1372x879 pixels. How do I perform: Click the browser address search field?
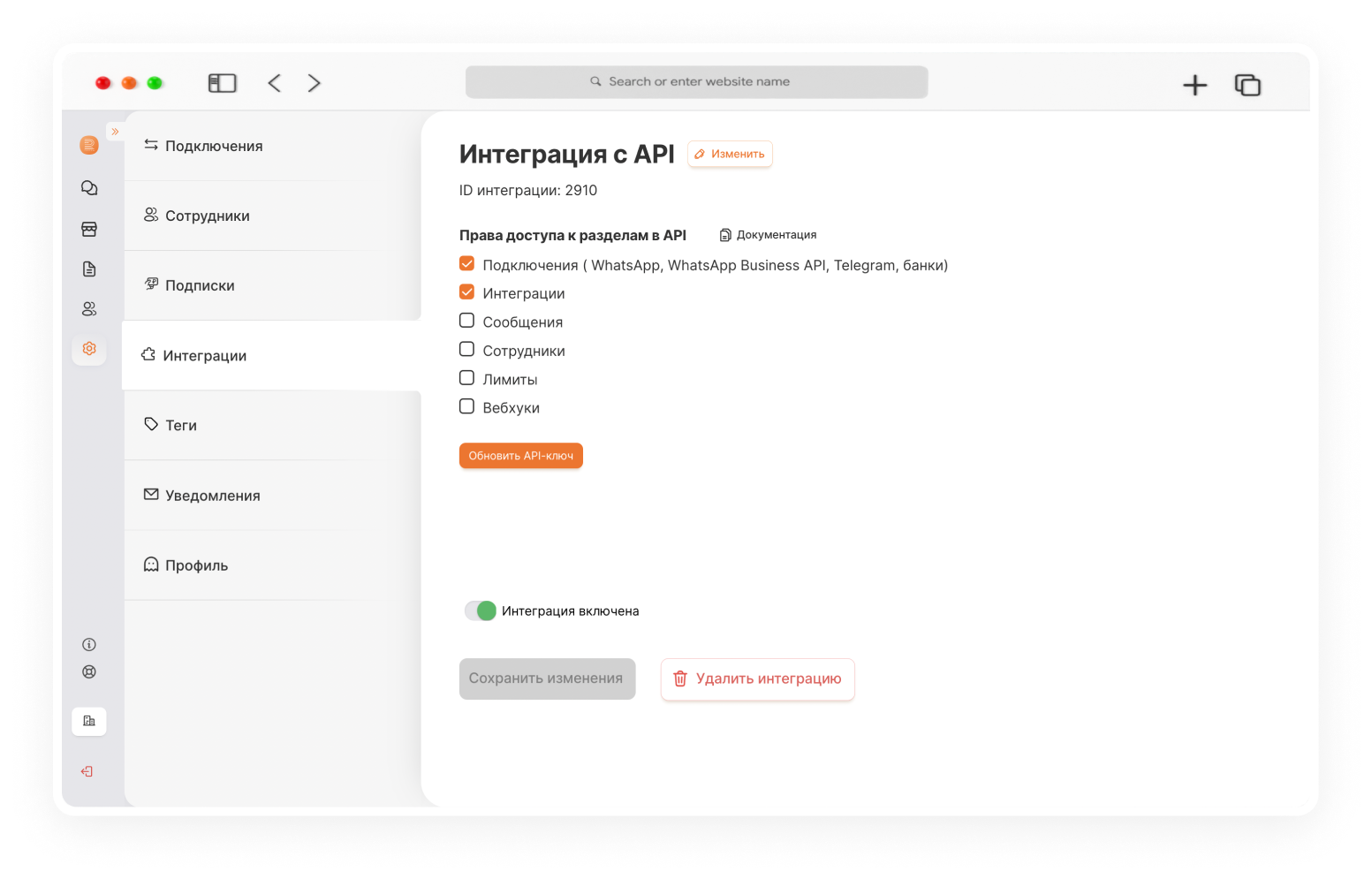point(697,82)
